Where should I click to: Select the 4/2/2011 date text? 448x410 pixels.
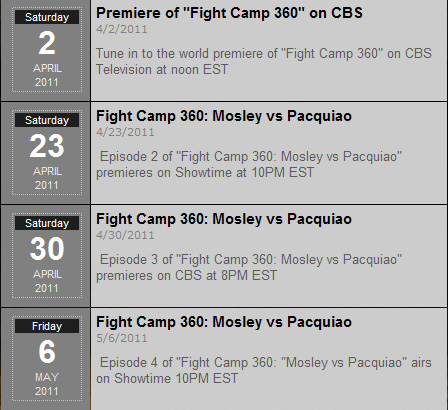click(x=122, y=29)
